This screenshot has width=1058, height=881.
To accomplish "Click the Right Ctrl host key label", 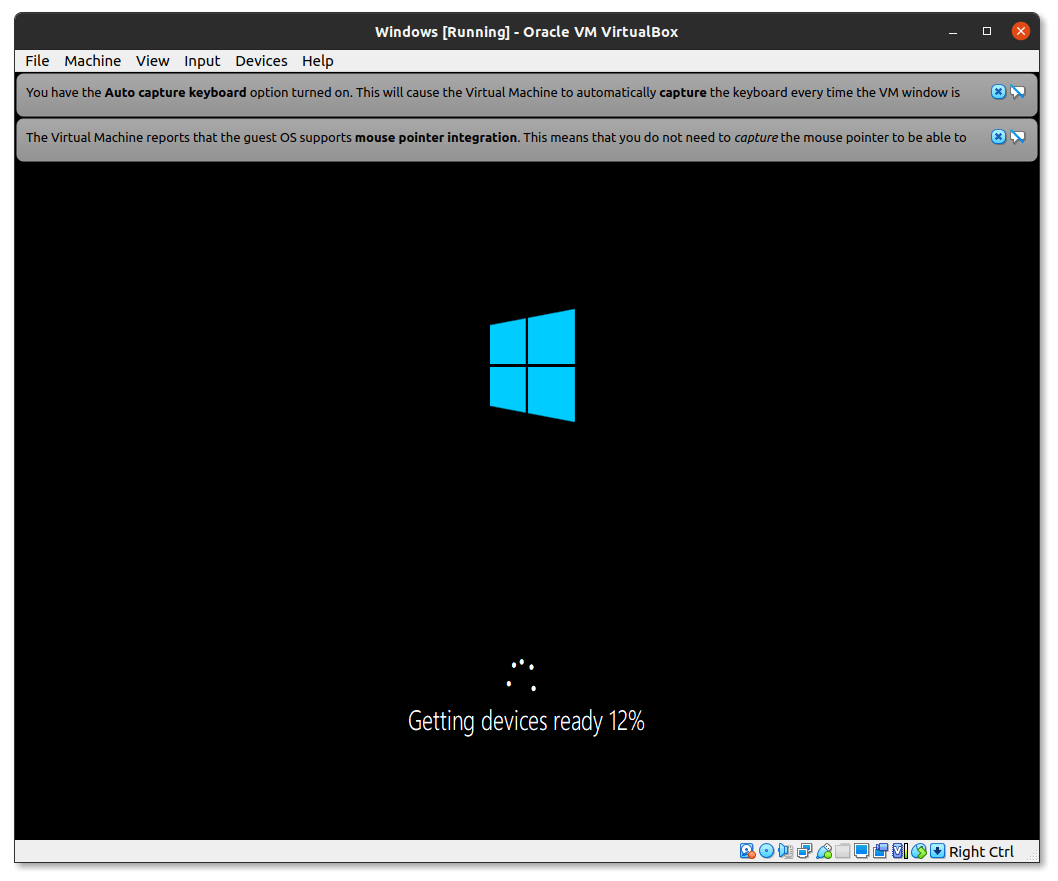I will (x=981, y=851).
